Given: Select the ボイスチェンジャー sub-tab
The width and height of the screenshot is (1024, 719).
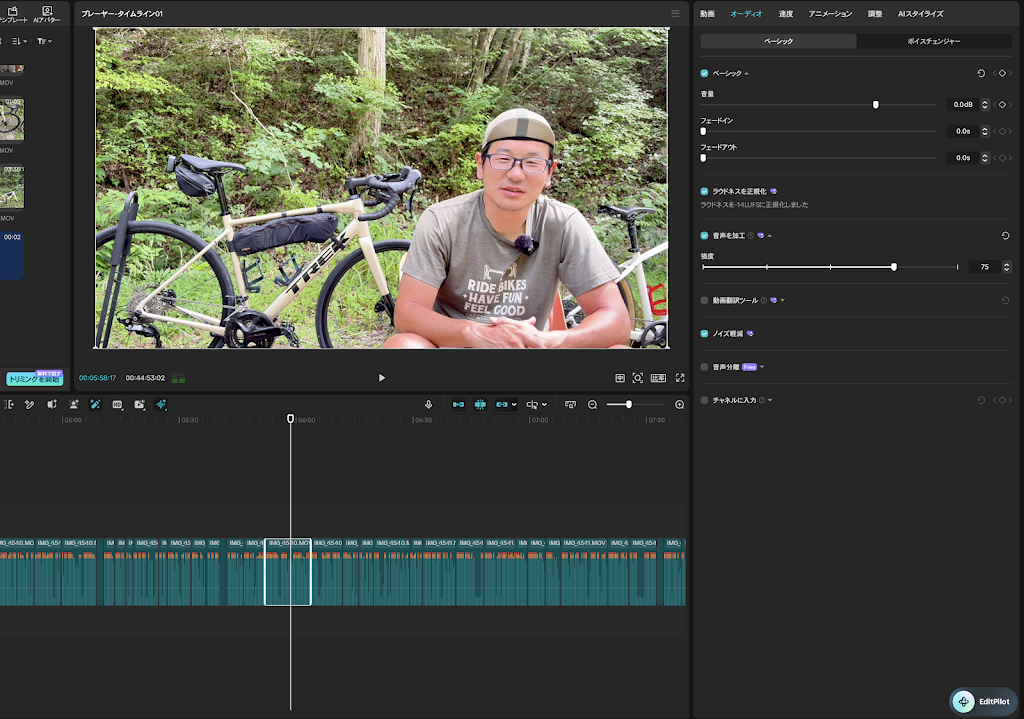Looking at the screenshot, I should point(934,41).
